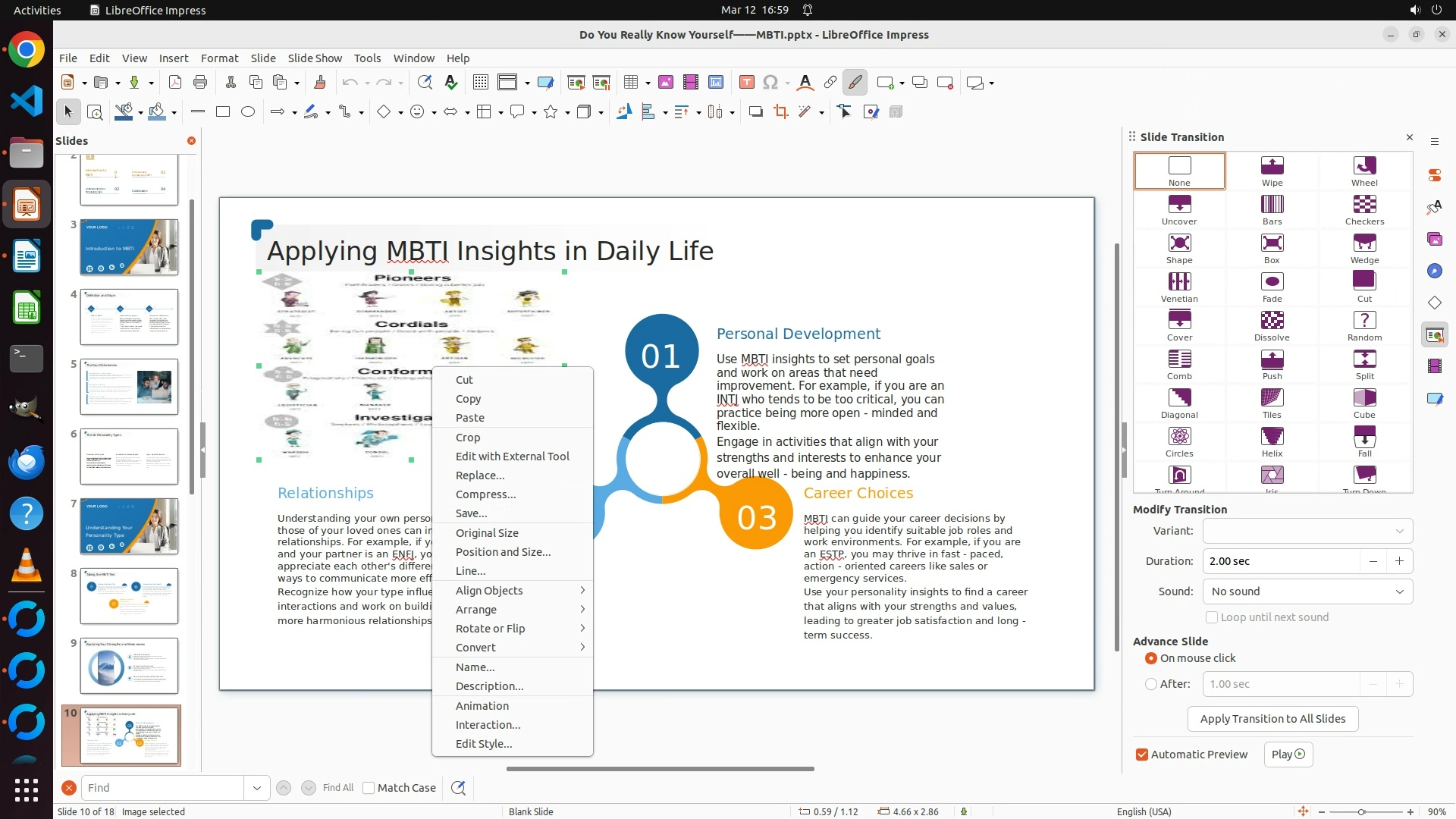
Task: Open the Sound dropdown
Action: tap(1307, 591)
